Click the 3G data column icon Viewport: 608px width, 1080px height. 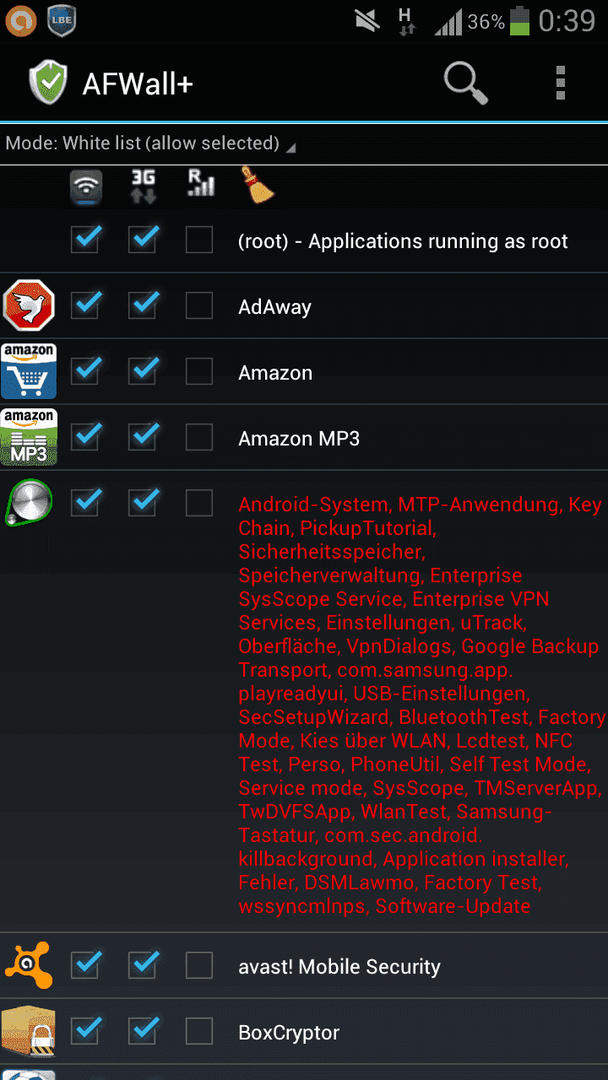143,187
